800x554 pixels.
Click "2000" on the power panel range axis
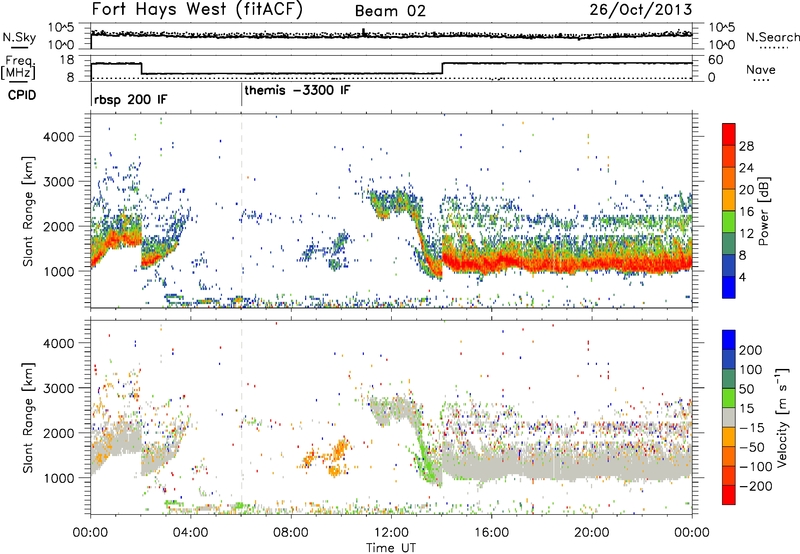[x=58, y=226]
